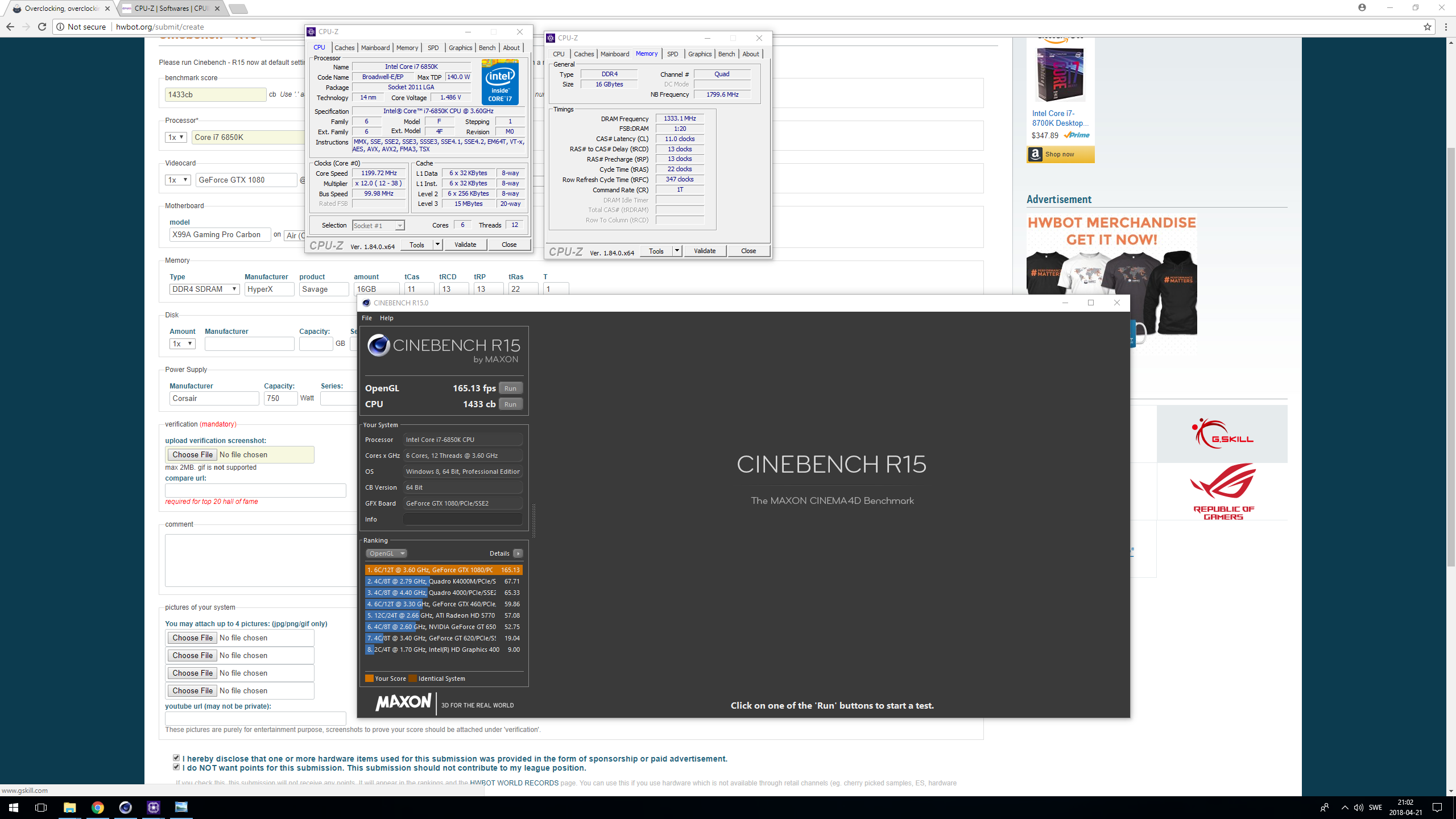
Task: Open the Tools dropdown arrow in CPU-Z Memory window
Action: coord(677,251)
